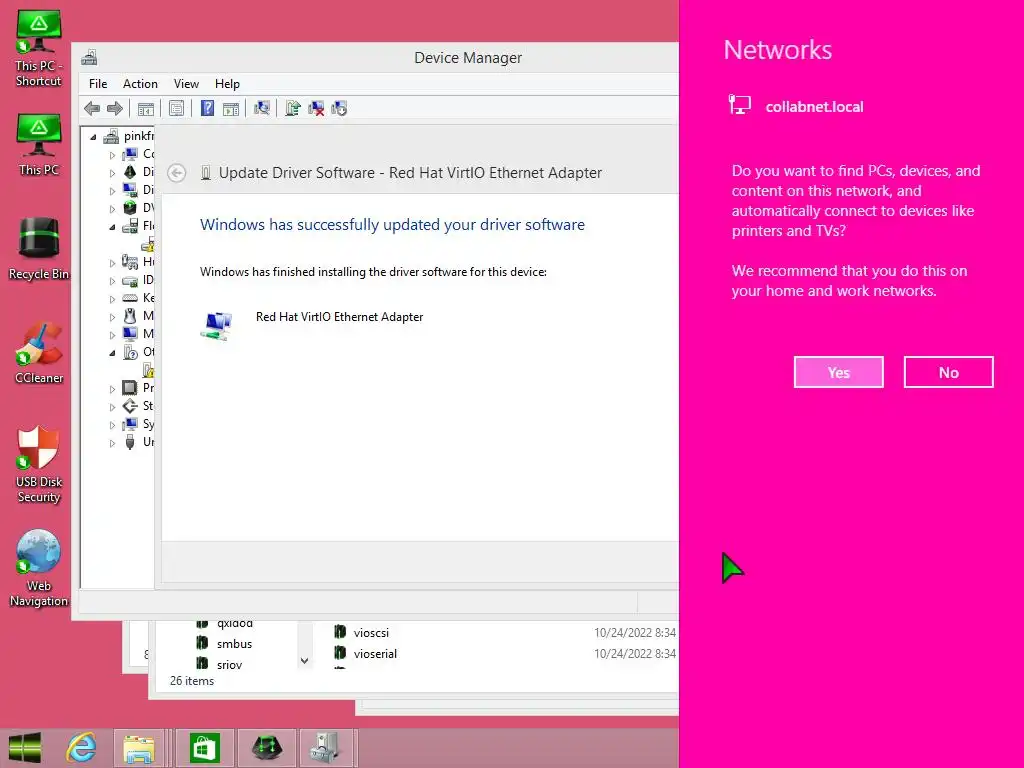The width and height of the screenshot is (1024, 768).
Task: Click the back arrow in Update Driver wizard
Action: [x=177, y=173]
